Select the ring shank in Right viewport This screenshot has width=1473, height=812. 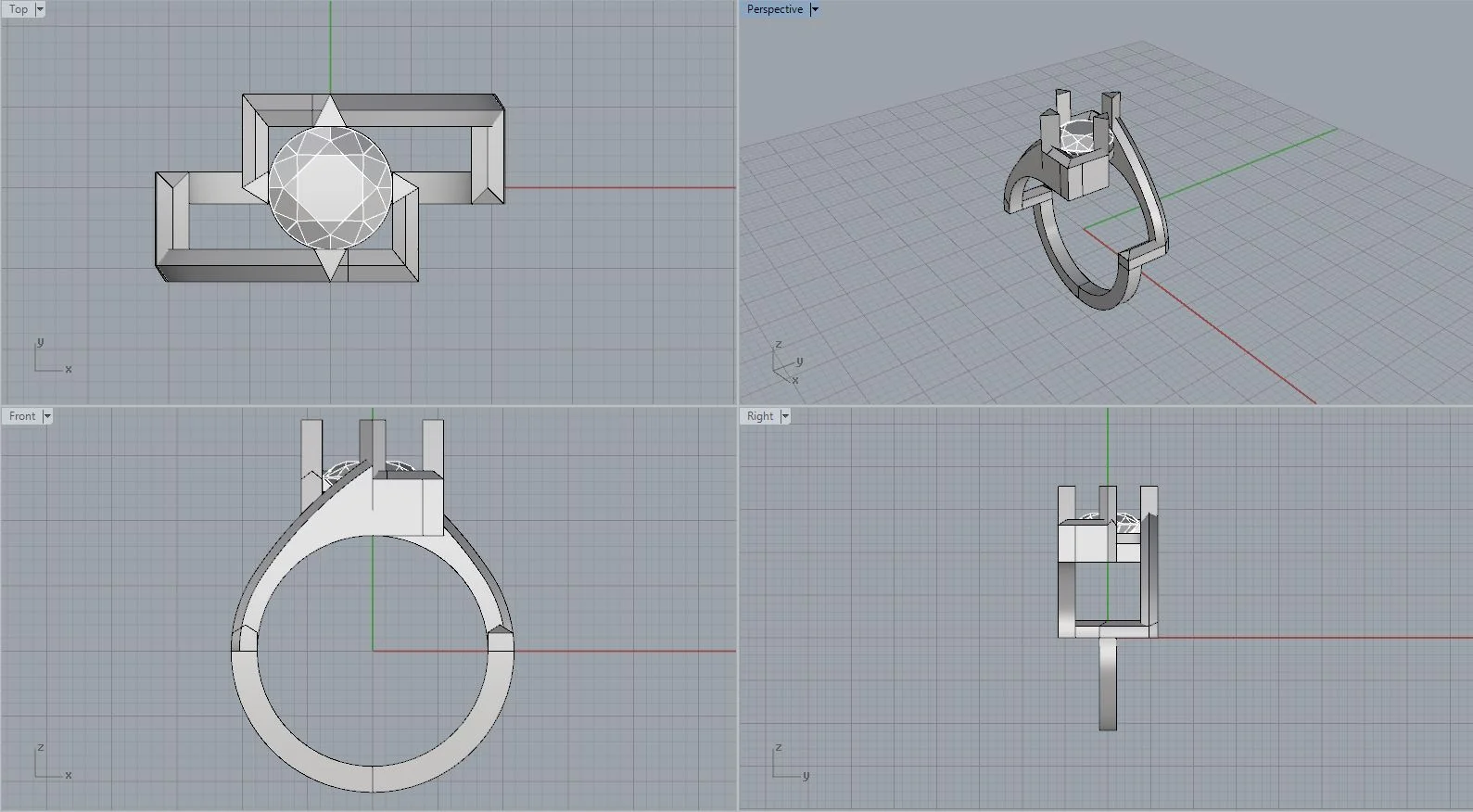1108,684
